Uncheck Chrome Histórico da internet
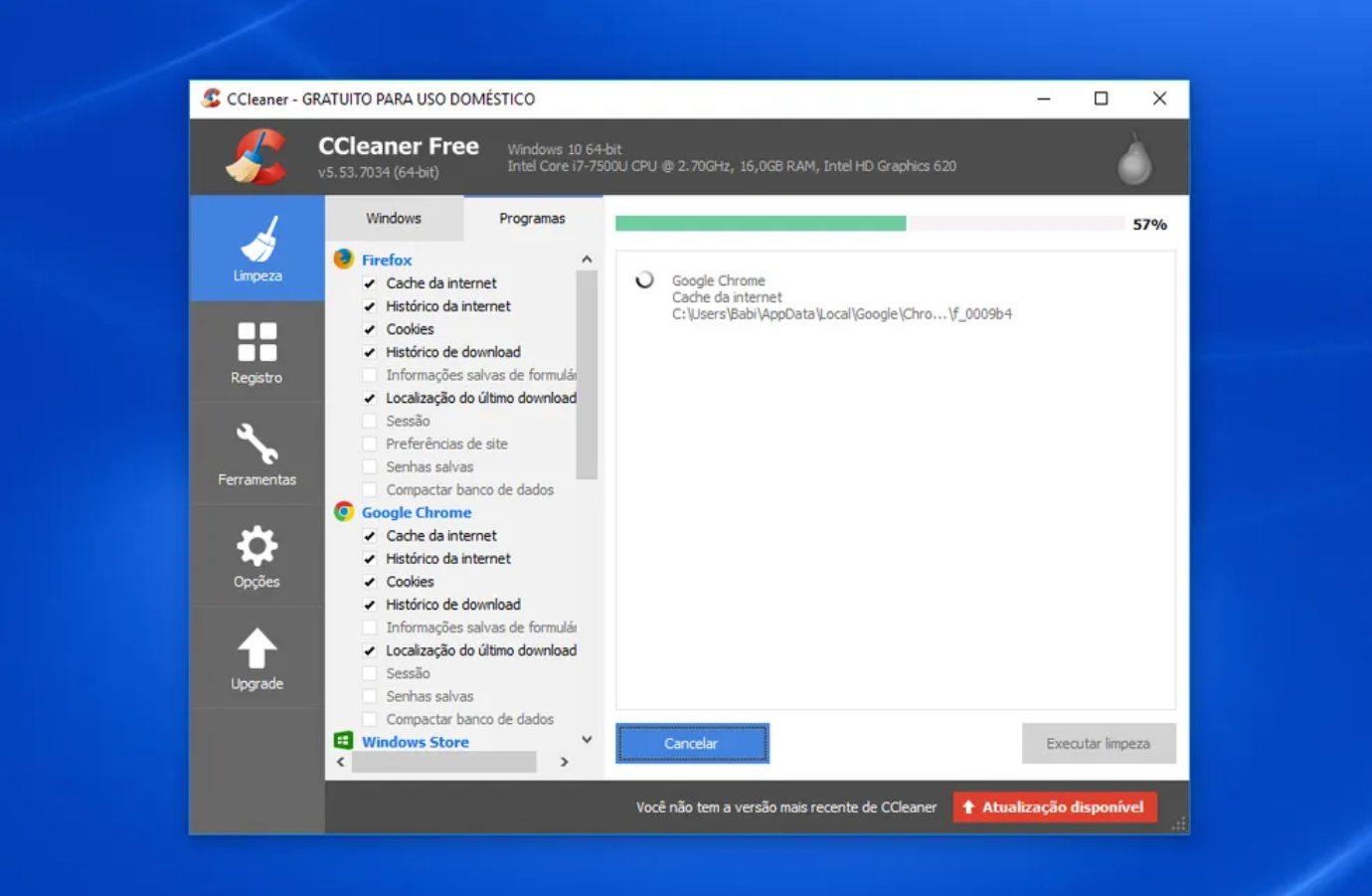Image resolution: width=1372 pixels, height=896 pixels. 370,559
